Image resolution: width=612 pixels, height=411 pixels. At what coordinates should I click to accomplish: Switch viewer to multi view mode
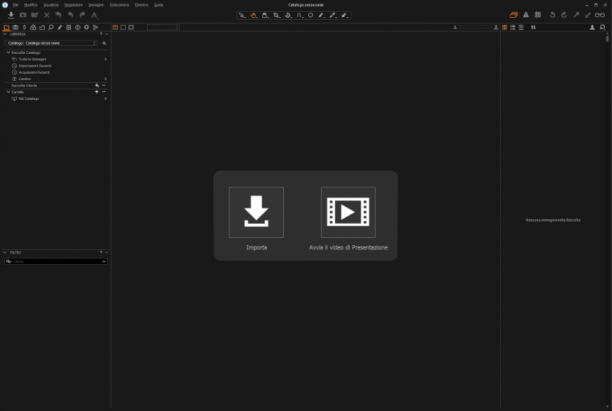115,27
